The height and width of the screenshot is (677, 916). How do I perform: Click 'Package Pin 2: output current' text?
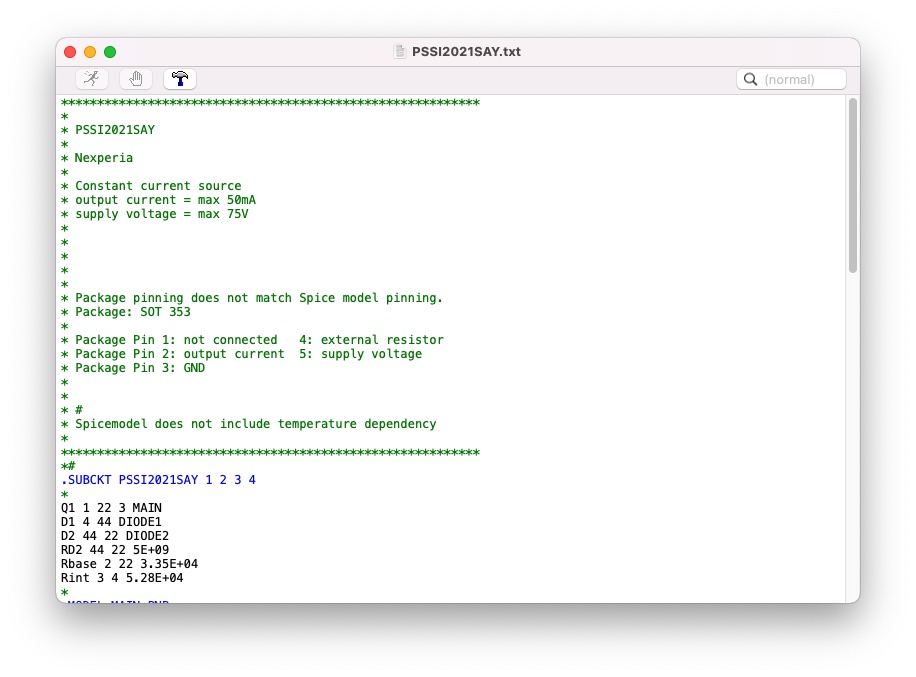click(x=180, y=354)
